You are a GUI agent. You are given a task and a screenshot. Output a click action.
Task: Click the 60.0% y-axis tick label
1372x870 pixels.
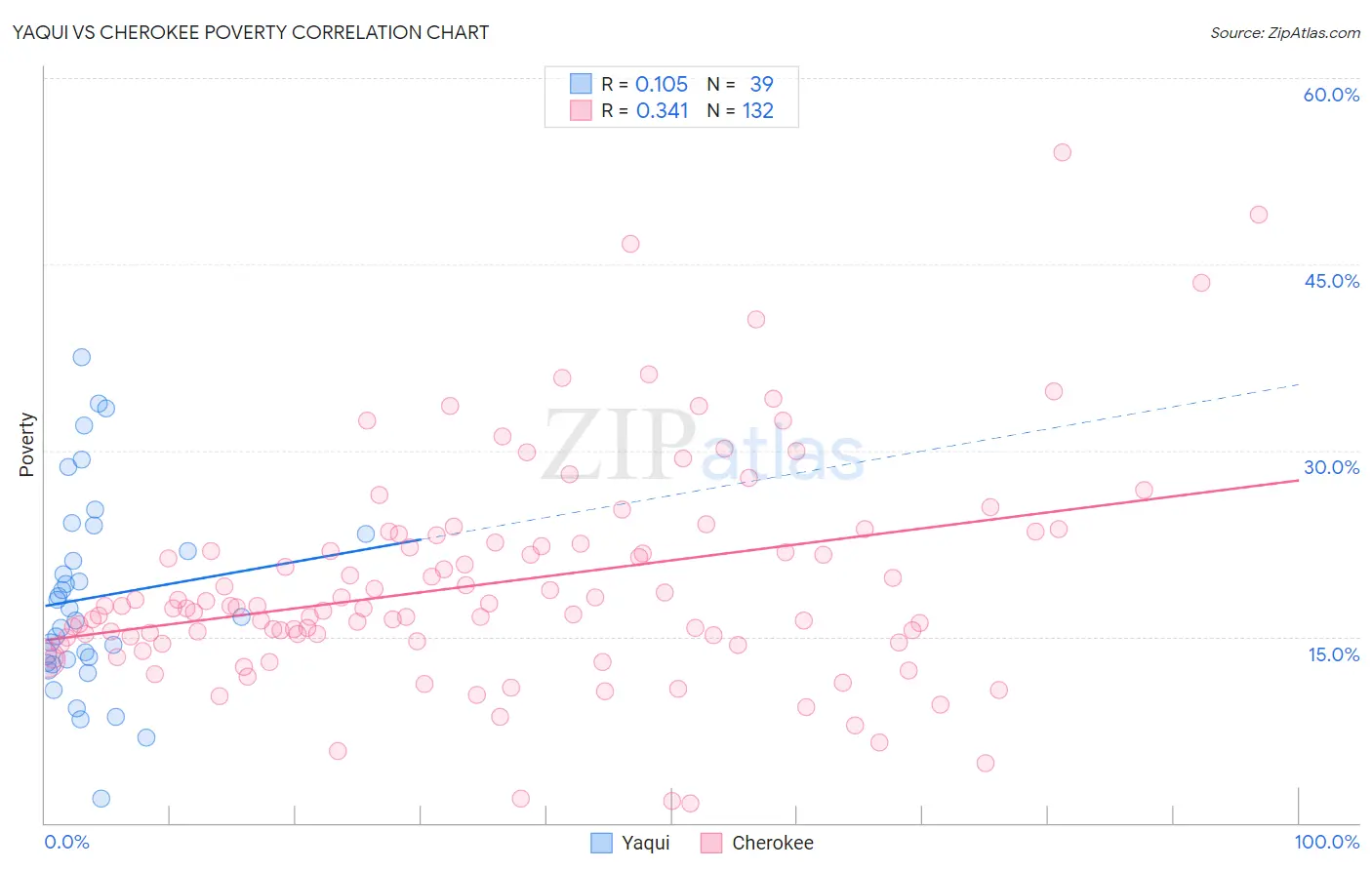1331,95
